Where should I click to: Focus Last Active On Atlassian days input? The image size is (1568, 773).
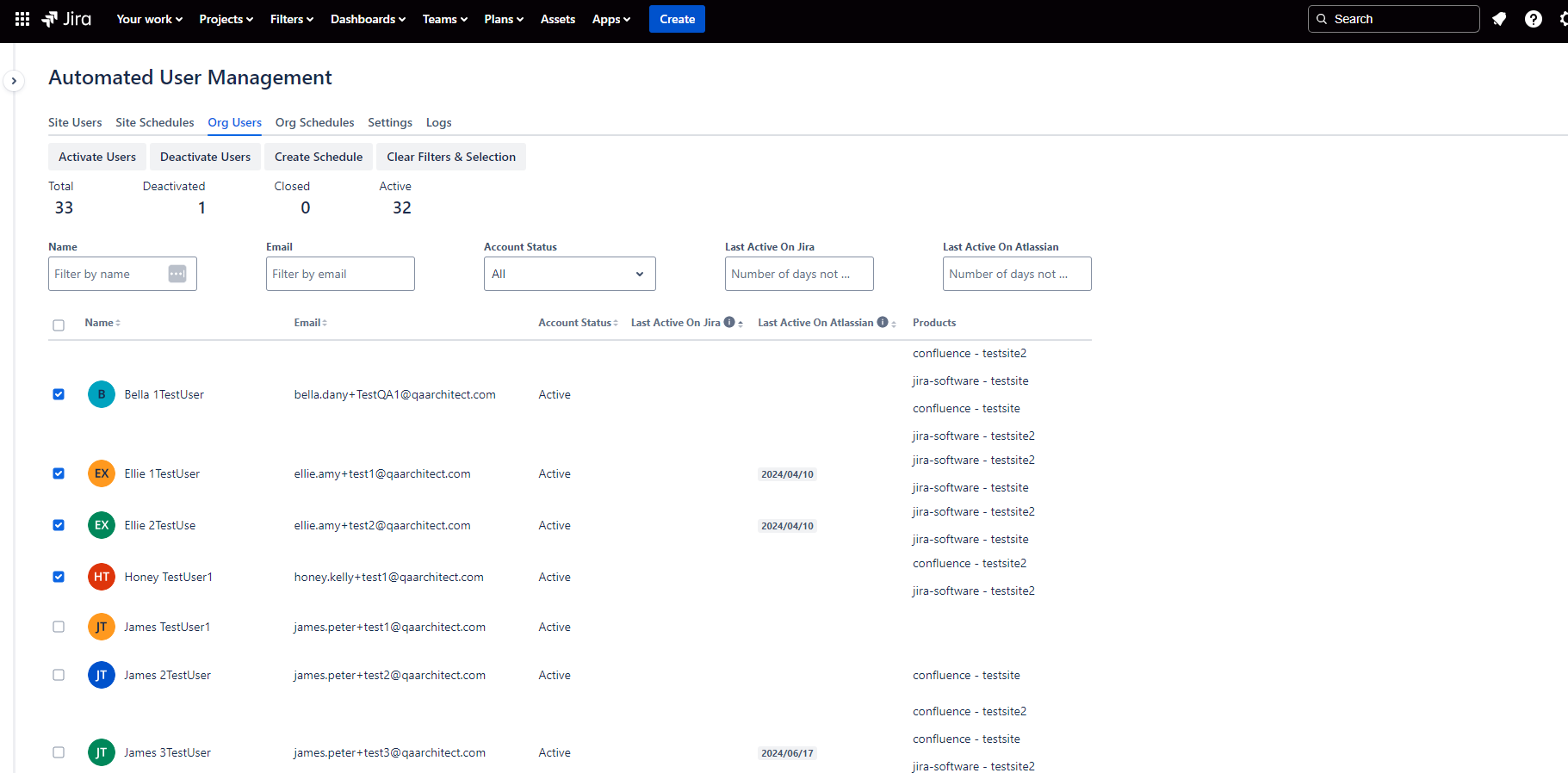pos(1017,274)
